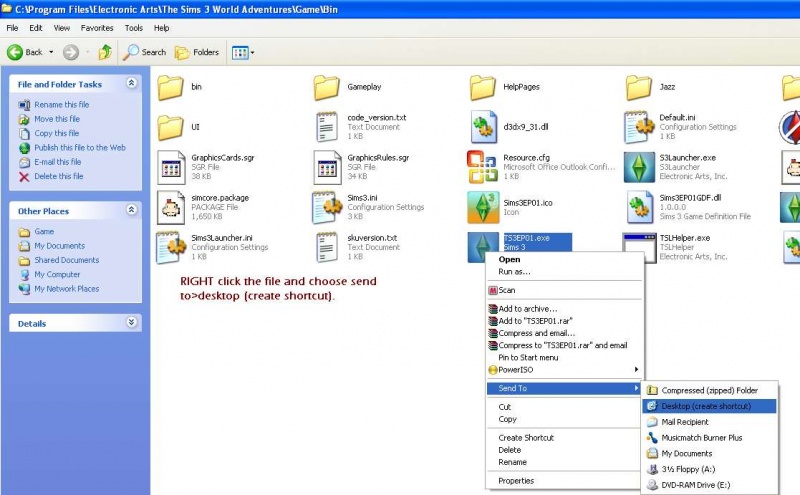Select Desktop (create shortcut) in Send To
The image size is (800, 495).
pyautogui.click(x=710, y=406)
